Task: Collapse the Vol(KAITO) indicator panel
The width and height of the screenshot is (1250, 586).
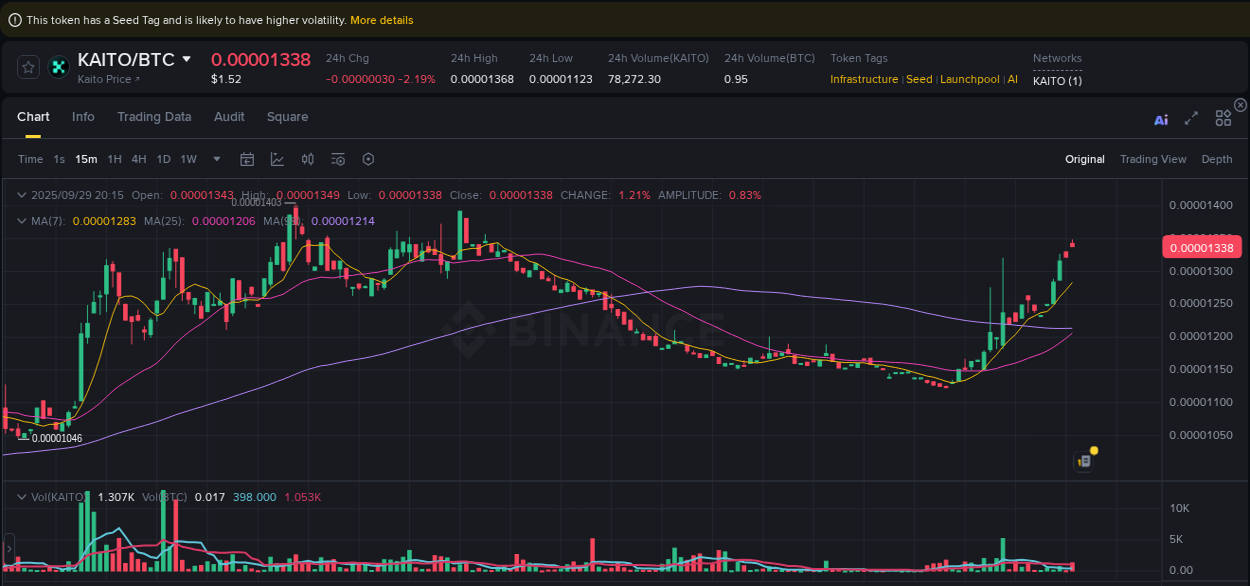Action: (x=24, y=496)
